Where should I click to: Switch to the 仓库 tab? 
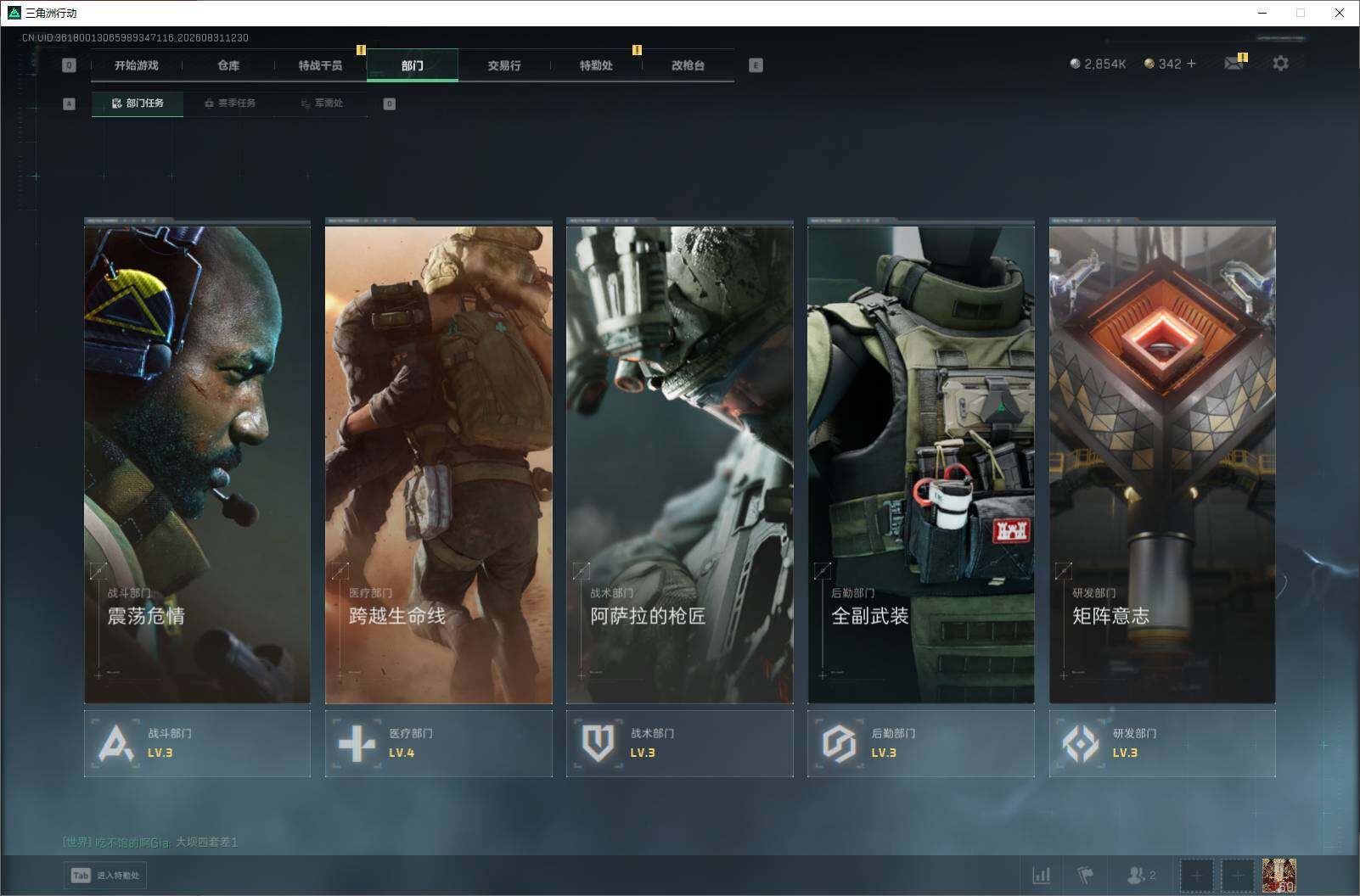pos(228,65)
